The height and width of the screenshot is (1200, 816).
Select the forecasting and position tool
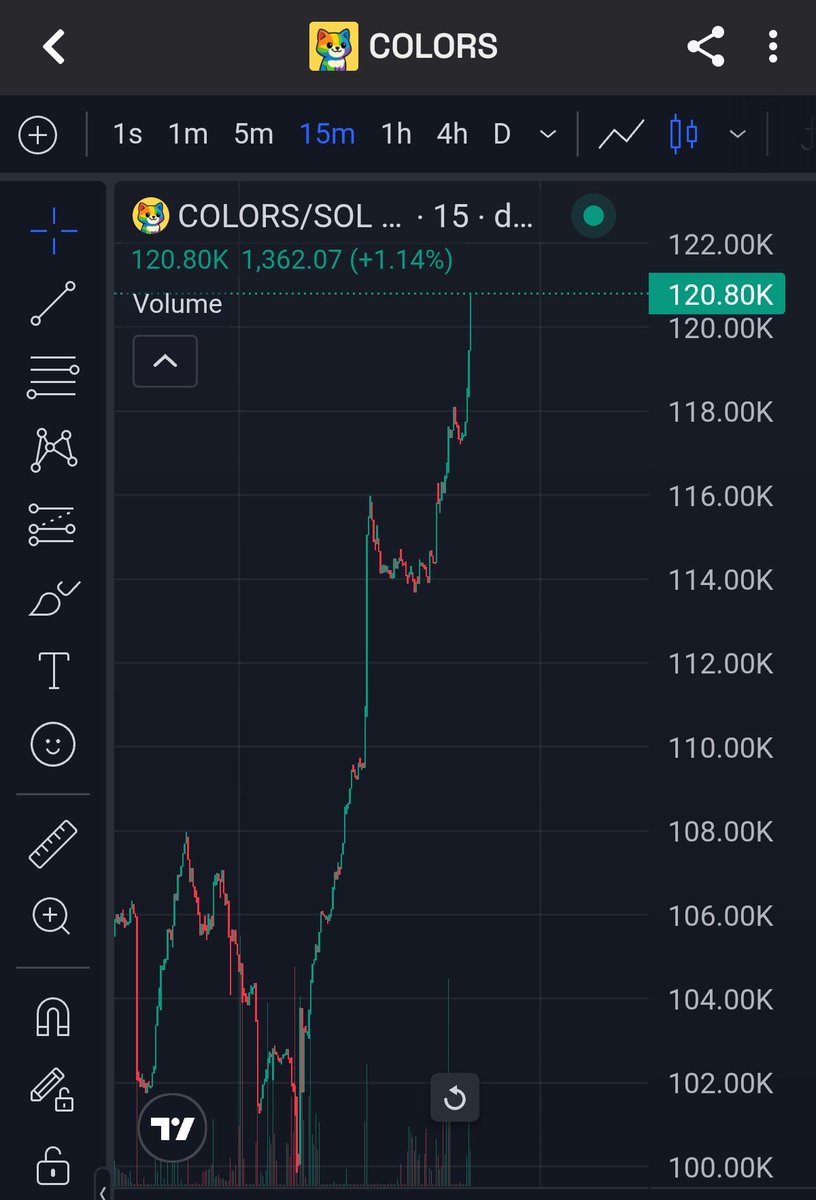pyautogui.click(x=53, y=524)
